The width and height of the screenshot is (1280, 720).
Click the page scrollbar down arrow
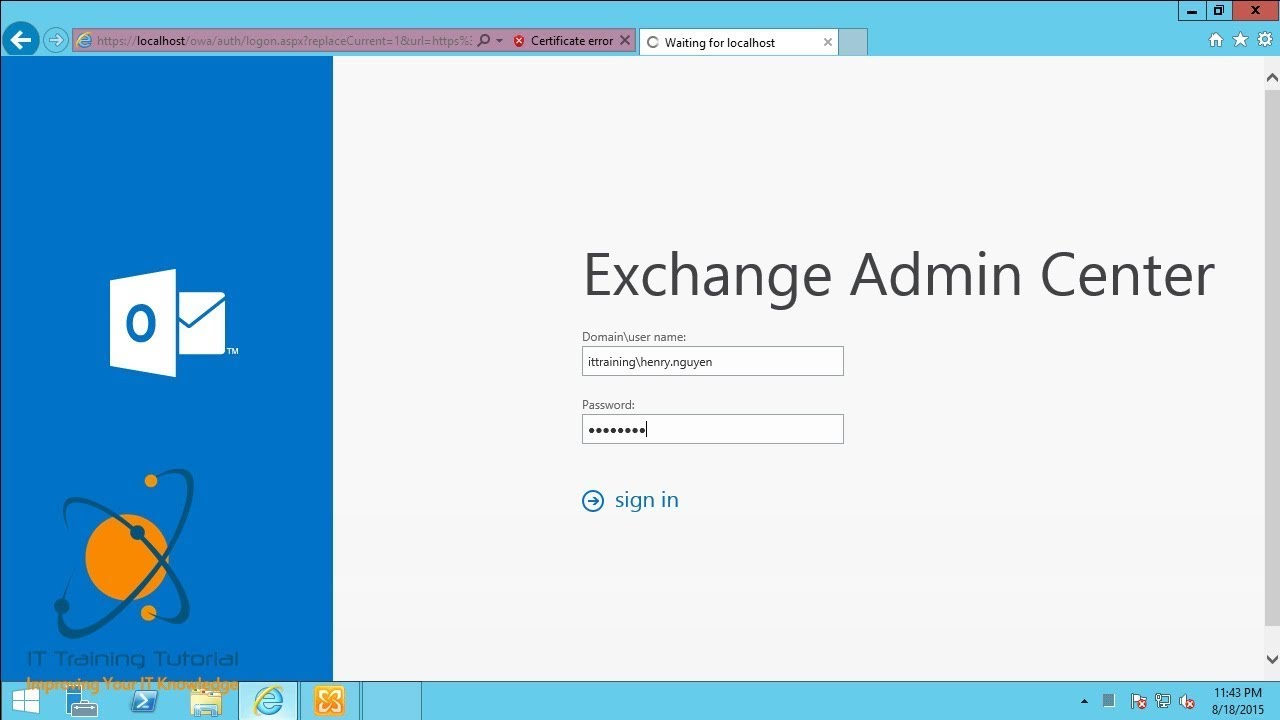pyautogui.click(x=1272, y=660)
